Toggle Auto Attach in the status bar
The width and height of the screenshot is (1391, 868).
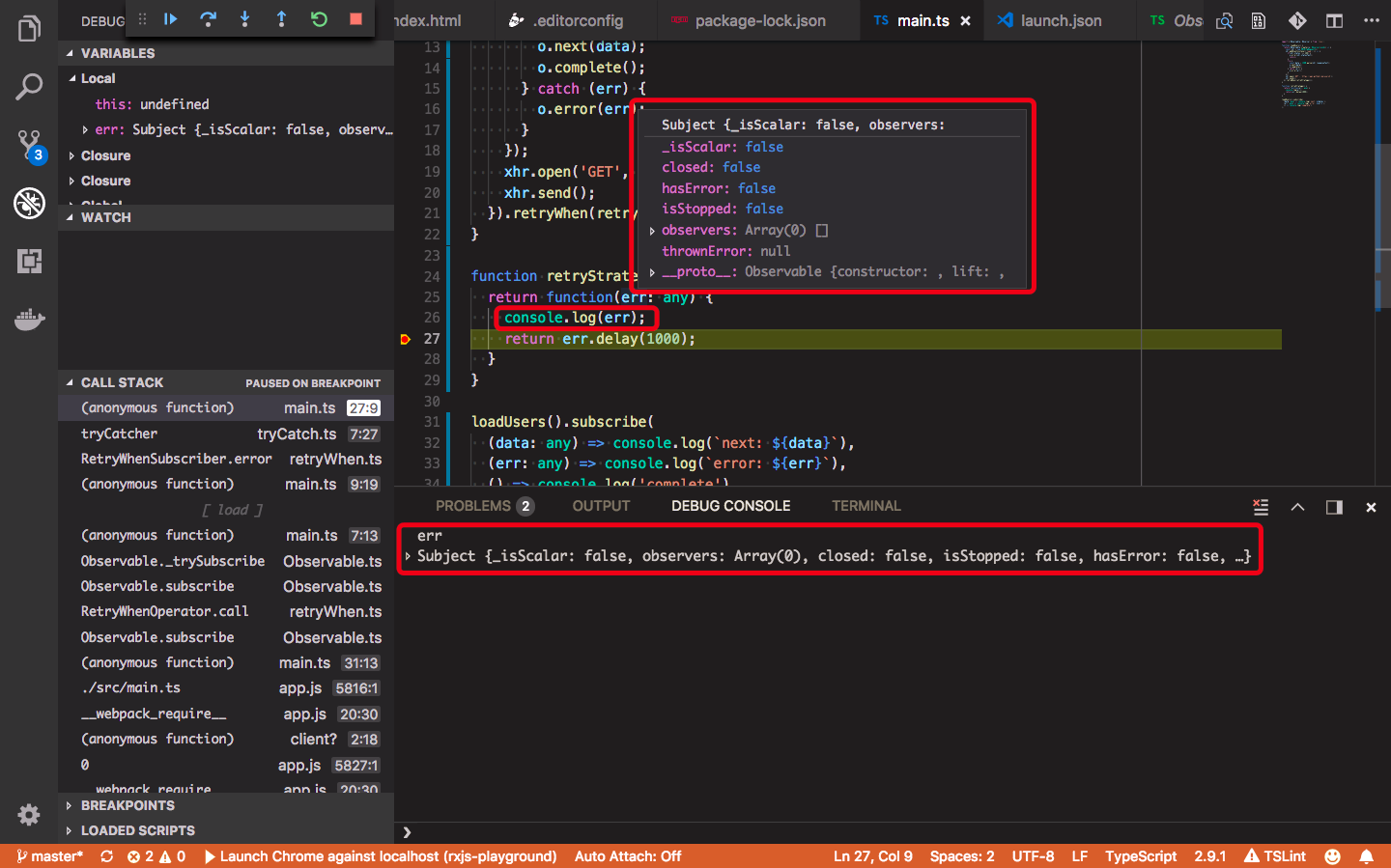628,855
